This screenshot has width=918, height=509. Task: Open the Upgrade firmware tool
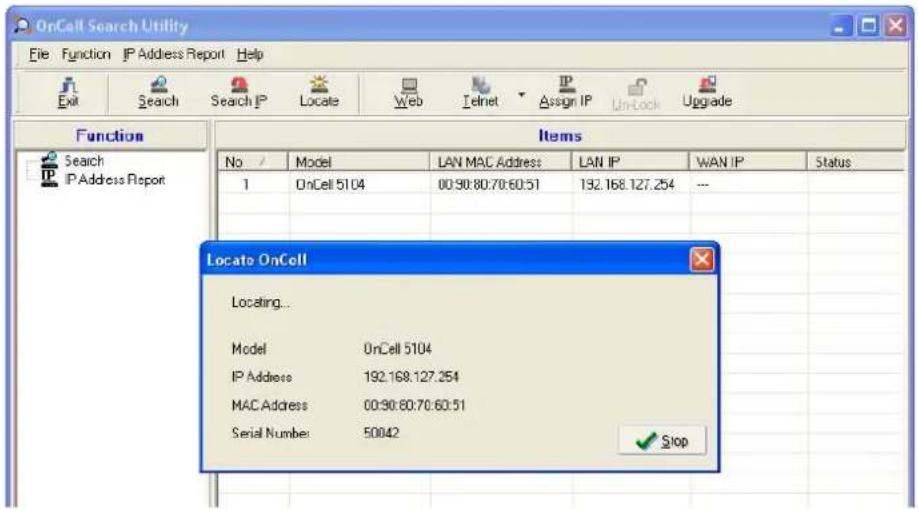(x=707, y=93)
